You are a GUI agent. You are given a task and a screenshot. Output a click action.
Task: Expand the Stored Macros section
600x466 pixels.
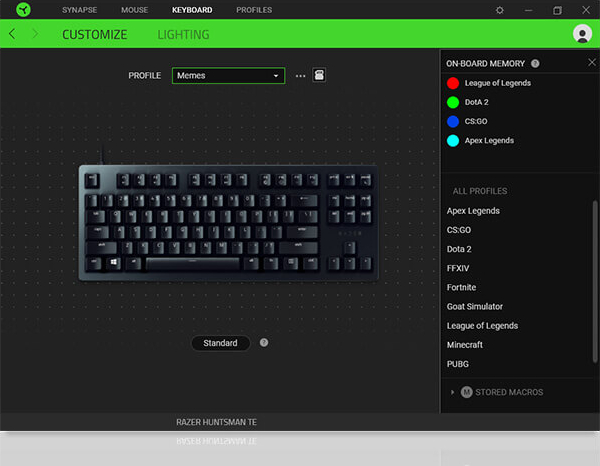pos(452,392)
